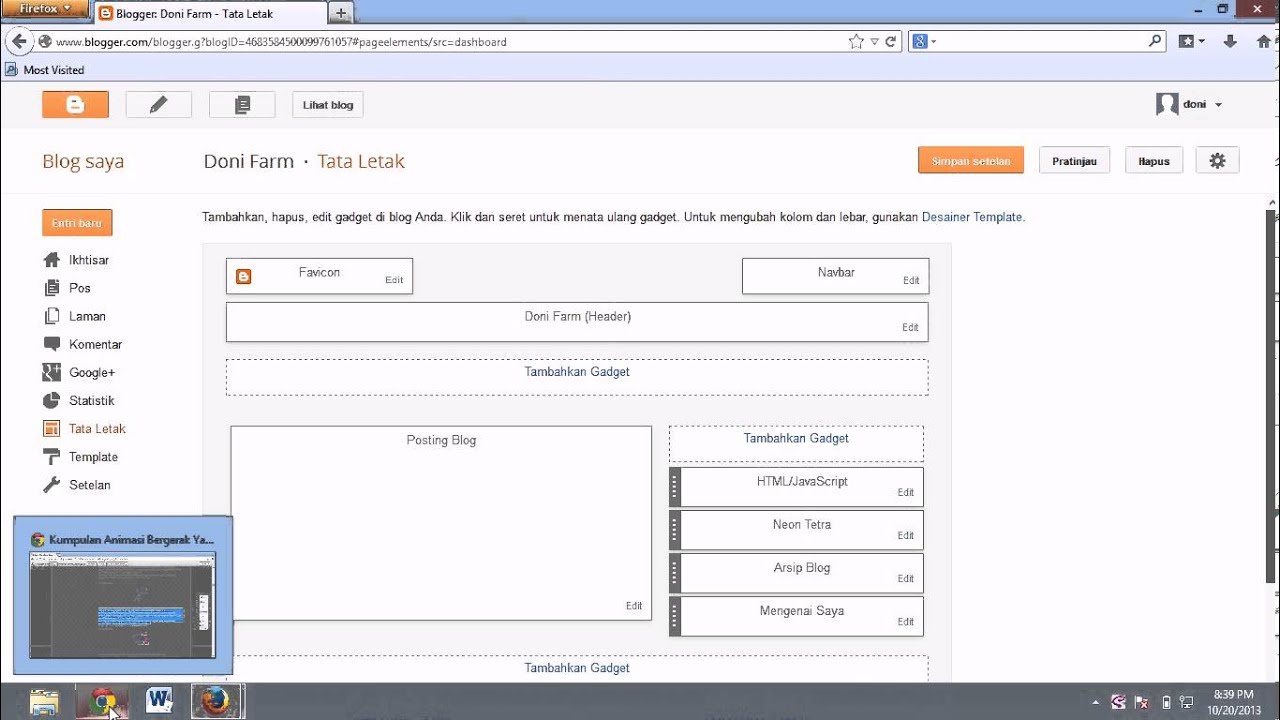
Task: Select the Blogger Doni Farm tab
Action: [x=211, y=14]
